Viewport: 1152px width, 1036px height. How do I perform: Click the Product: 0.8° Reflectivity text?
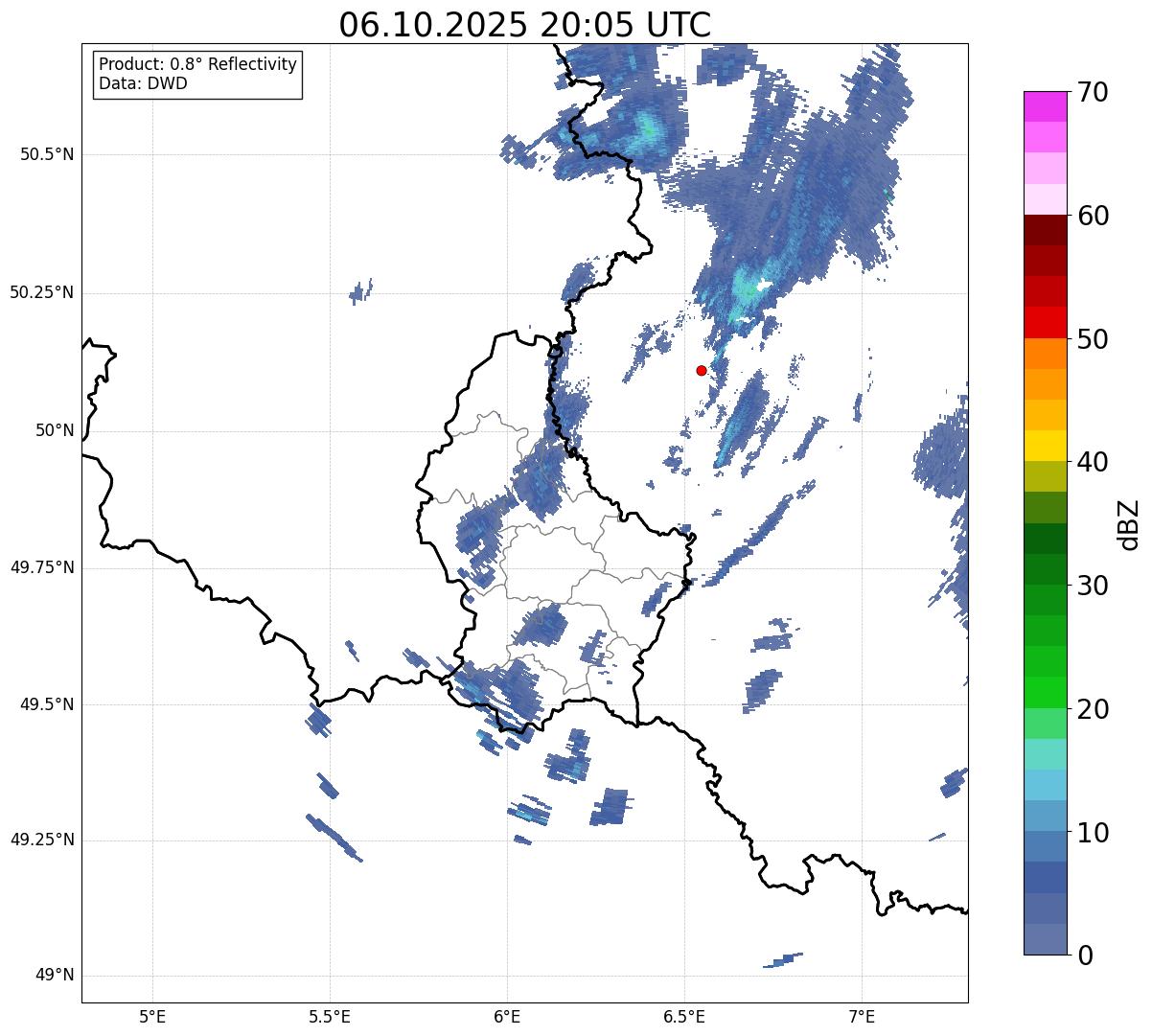198,64
